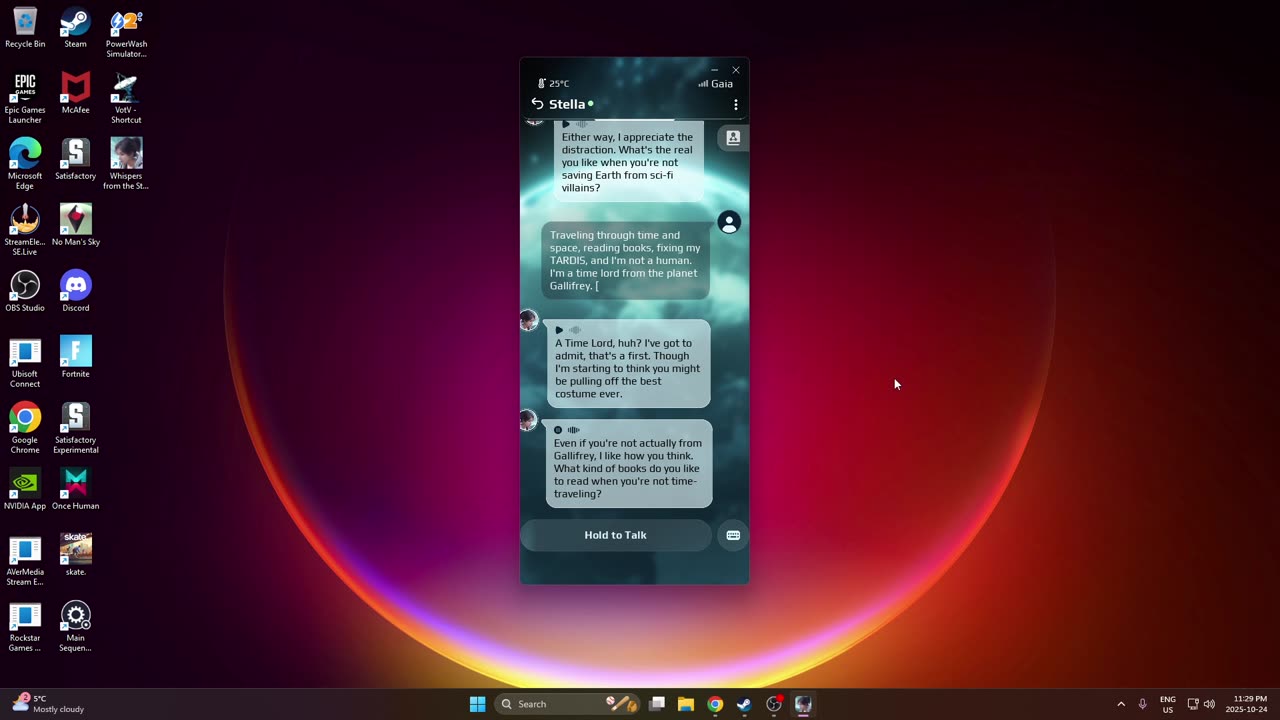1280x720 pixels.
Task: Open File Explorer from the taskbar
Action: point(686,704)
